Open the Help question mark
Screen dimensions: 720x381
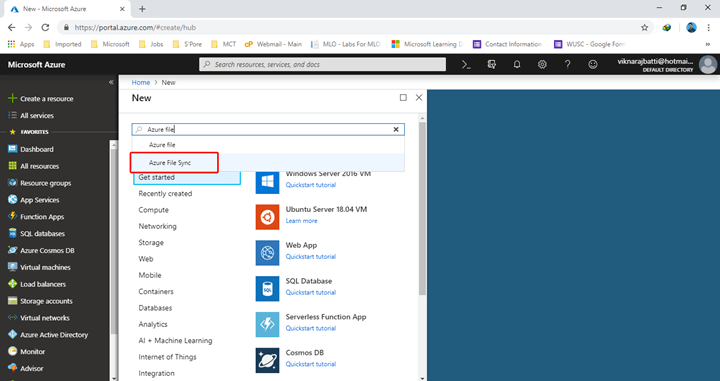coord(568,65)
